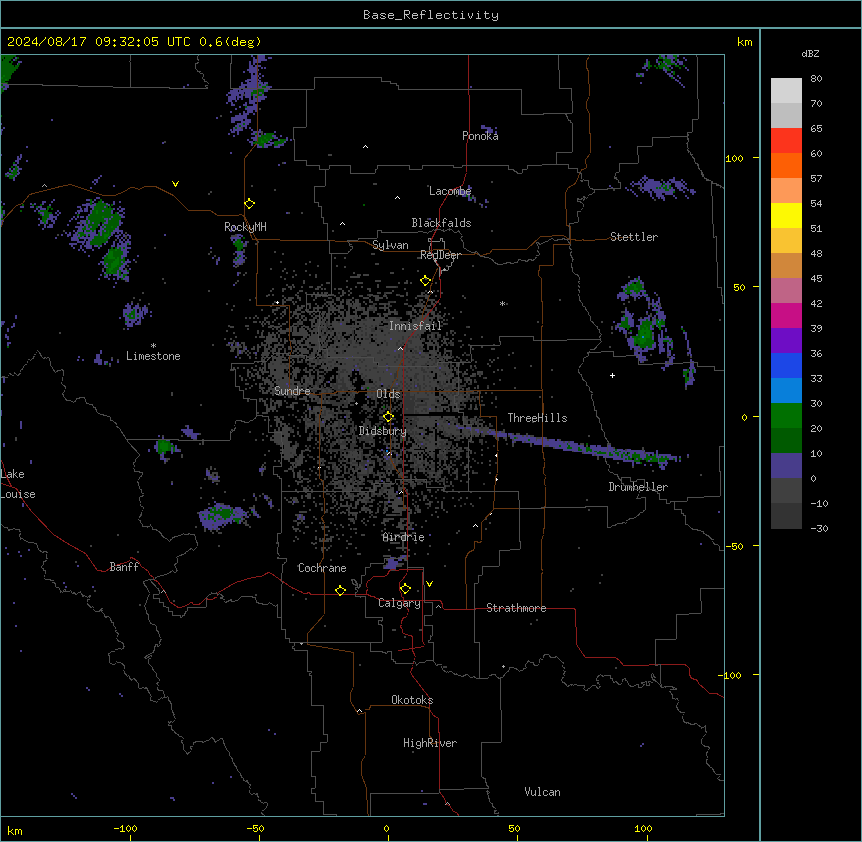The image size is (862, 842).
Task: Click the white plus marker west of the eastern storm cell
Action: click(612, 375)
